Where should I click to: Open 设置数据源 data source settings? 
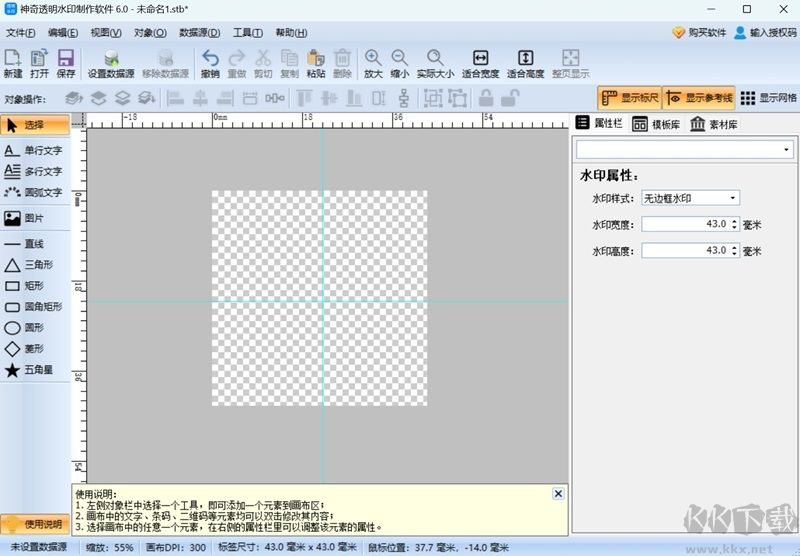pos(110,63)
